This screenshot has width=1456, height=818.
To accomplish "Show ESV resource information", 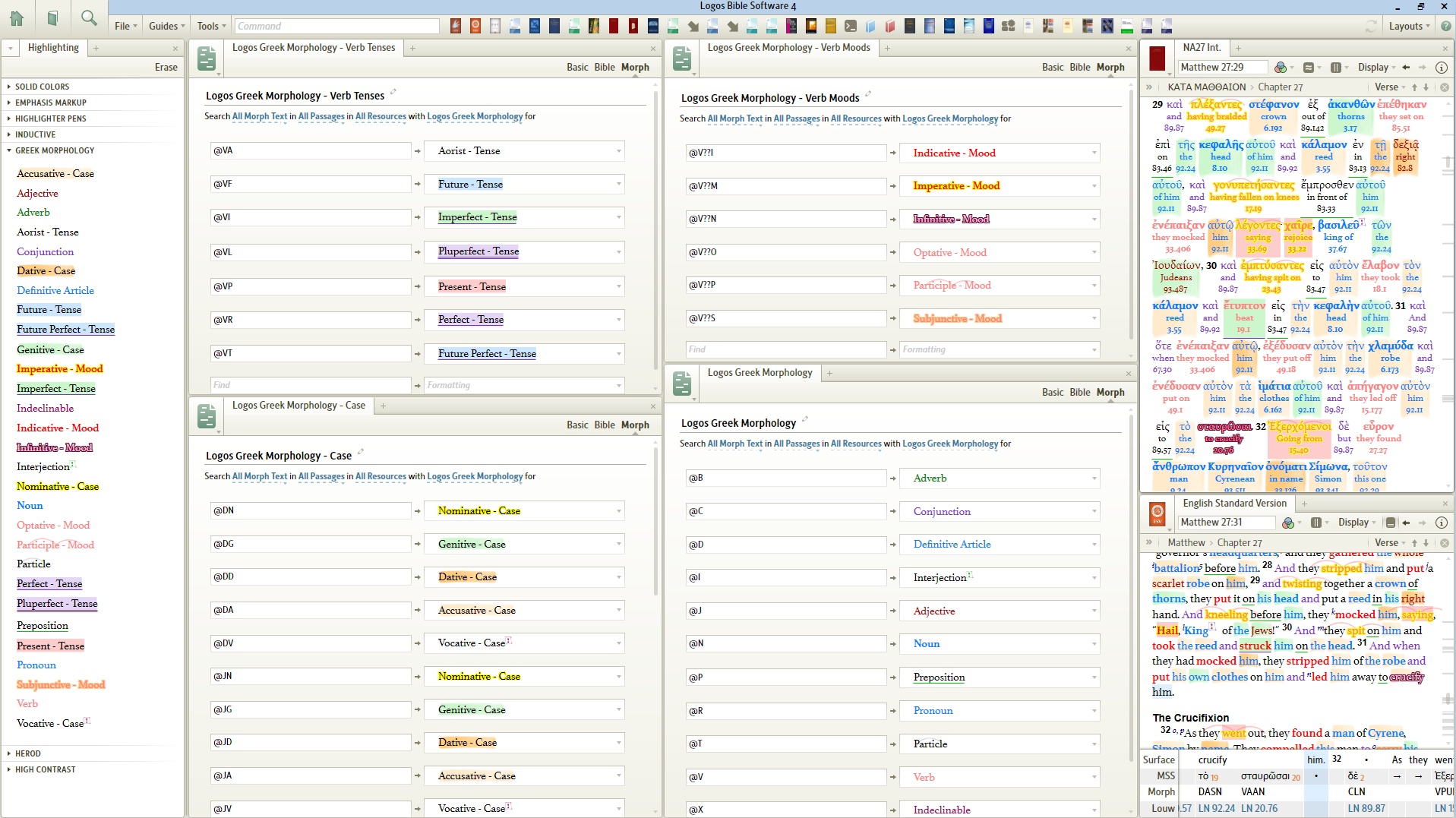I will click(1441, 523).
